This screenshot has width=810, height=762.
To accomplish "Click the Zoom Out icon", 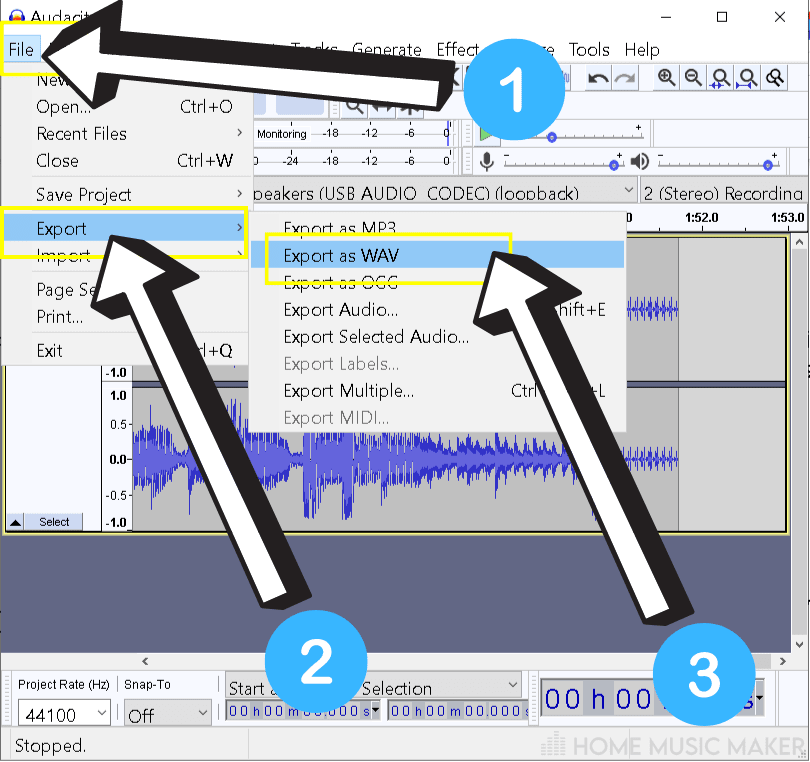I will coord(693,78).
